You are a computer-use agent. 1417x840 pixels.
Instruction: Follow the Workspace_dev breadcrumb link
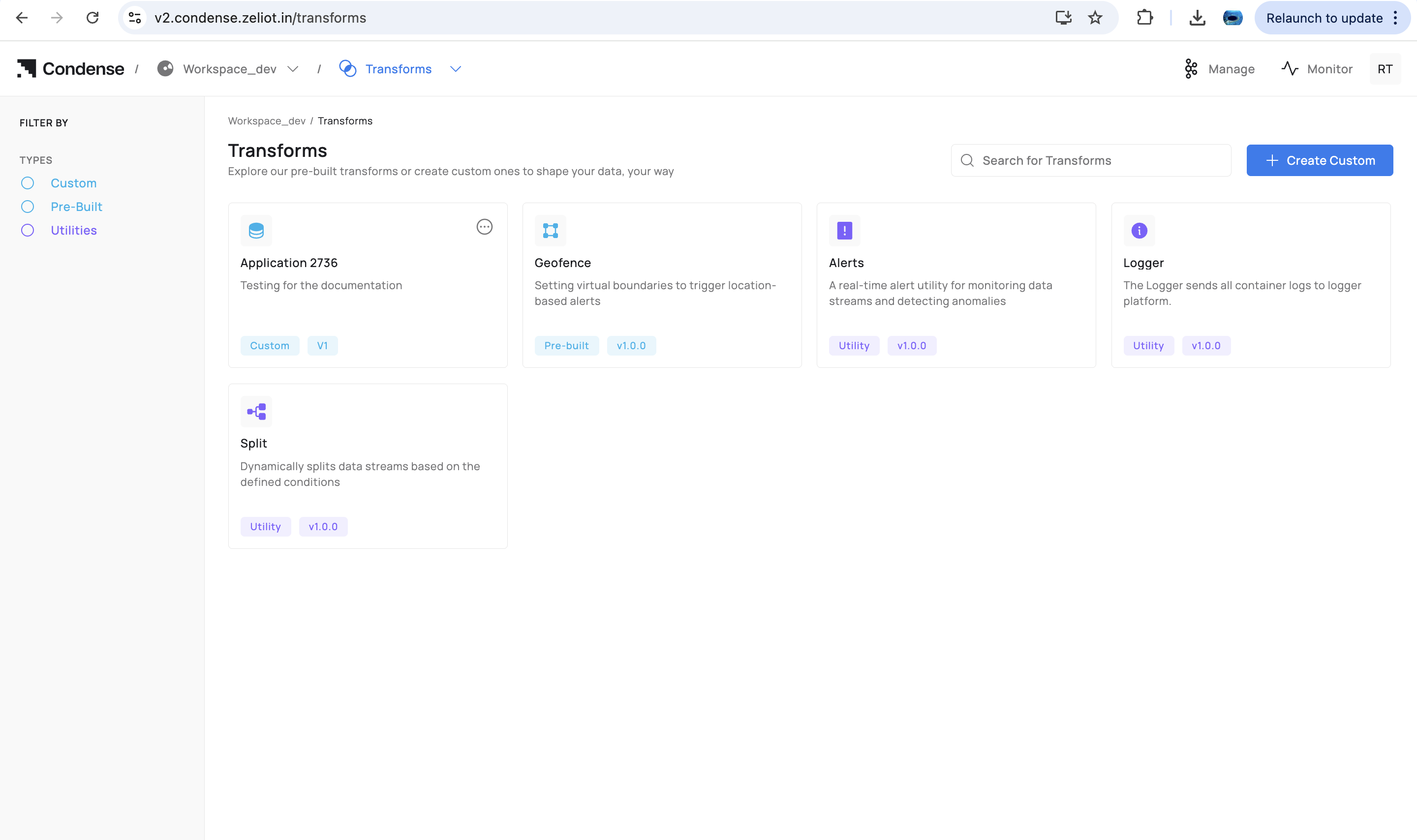point(266,120)
